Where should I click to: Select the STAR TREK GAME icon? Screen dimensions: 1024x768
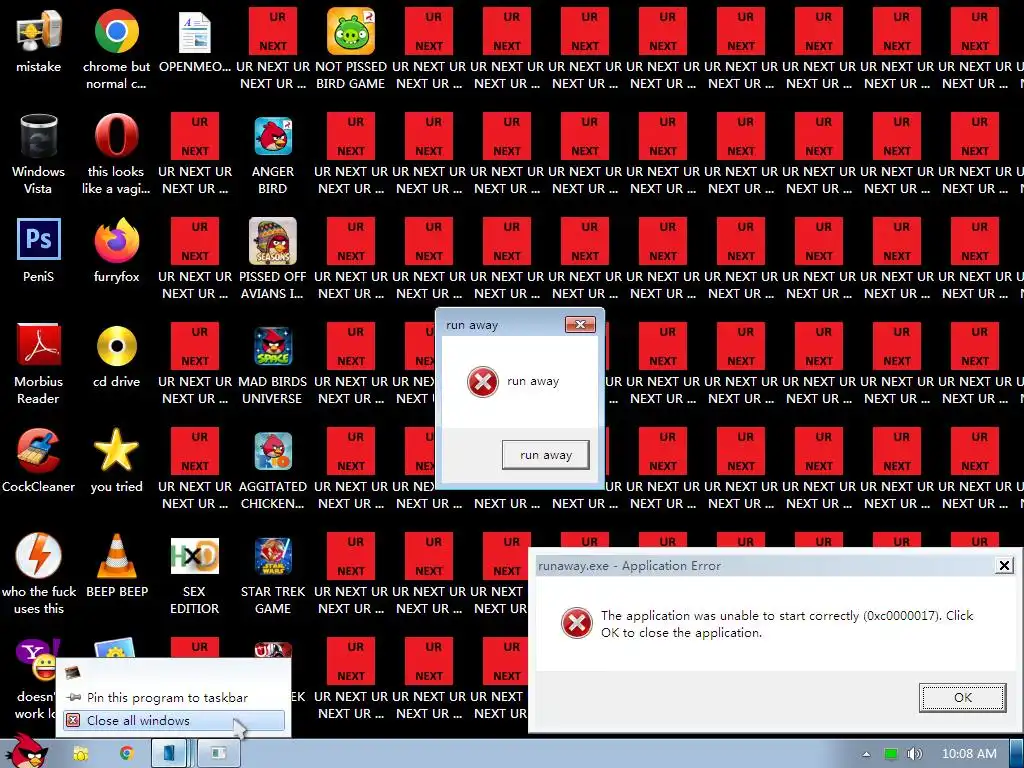(273, 556)
